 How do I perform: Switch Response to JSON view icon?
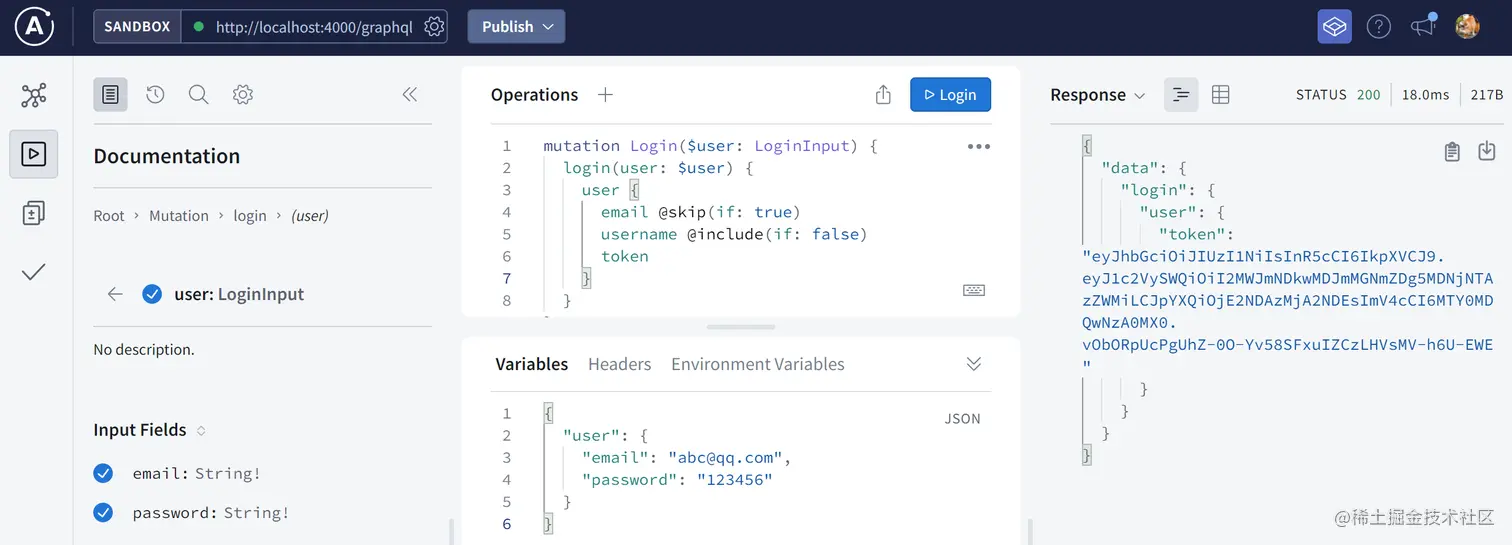point(1181,95)
